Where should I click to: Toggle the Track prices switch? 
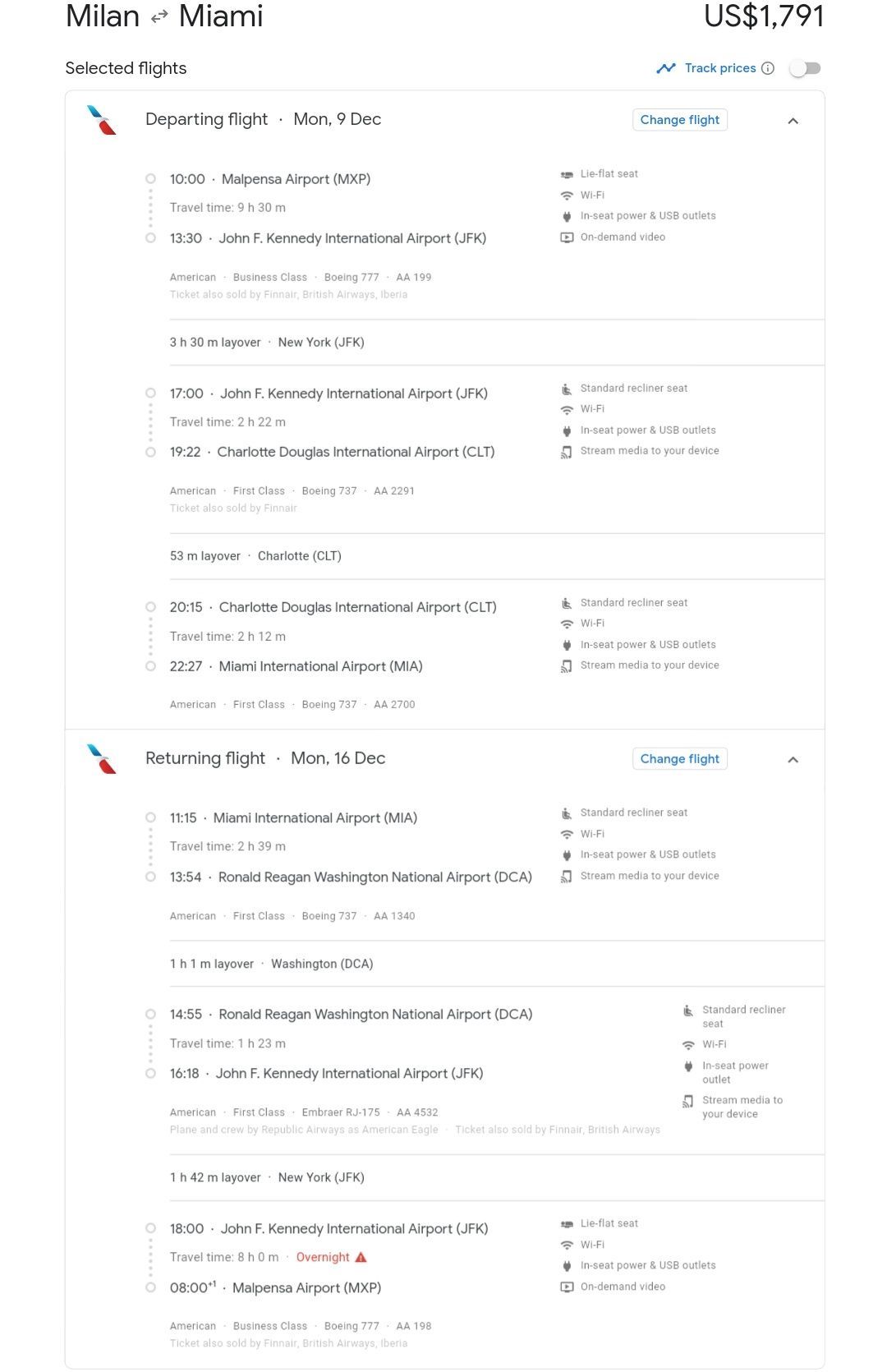point(805,68)
